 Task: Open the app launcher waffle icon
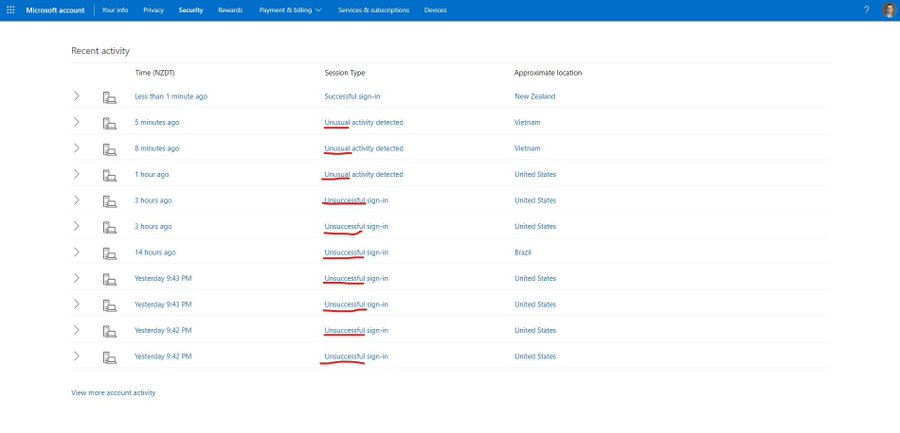click(x=11, y=10)
